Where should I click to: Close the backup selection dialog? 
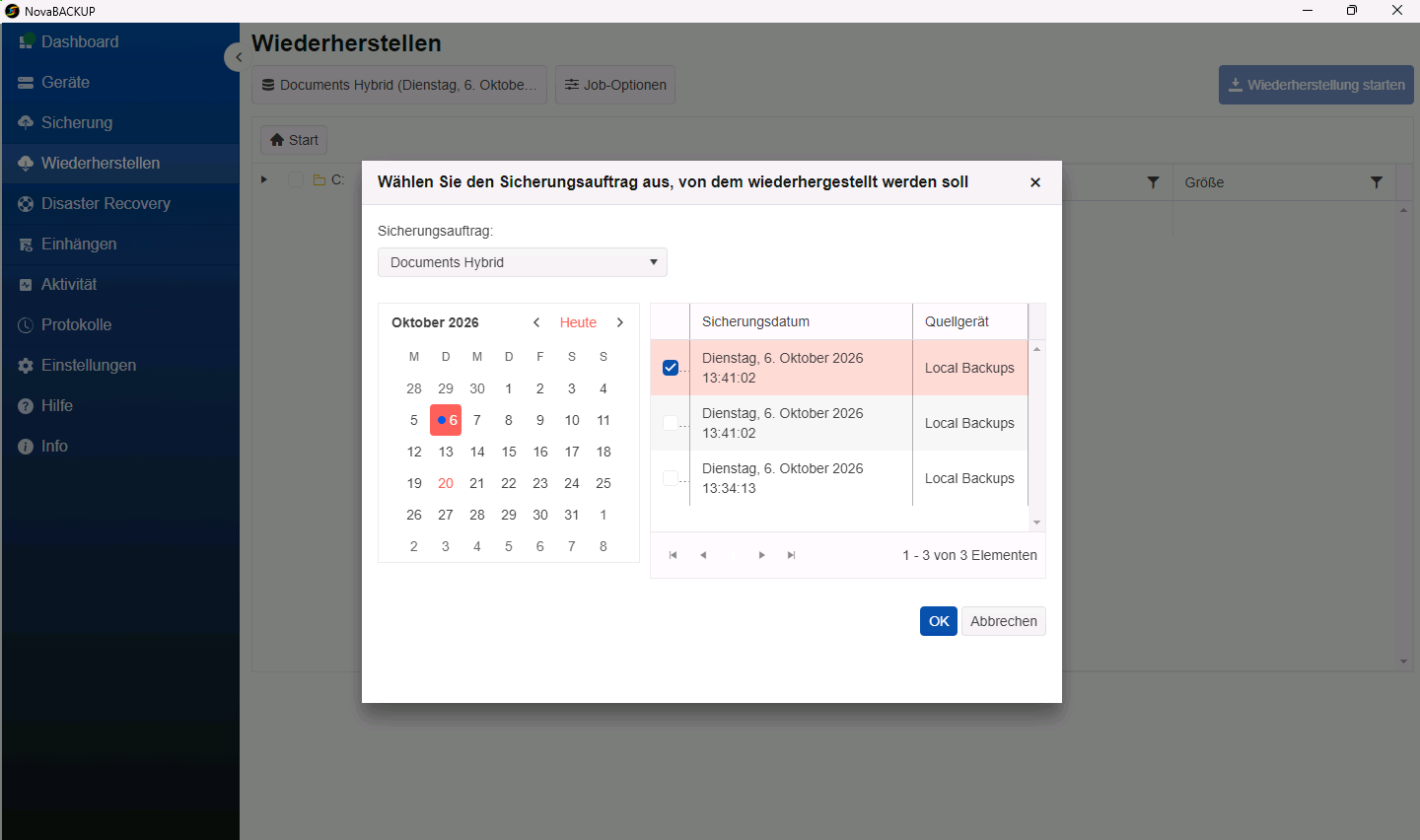coord(1035,182)
